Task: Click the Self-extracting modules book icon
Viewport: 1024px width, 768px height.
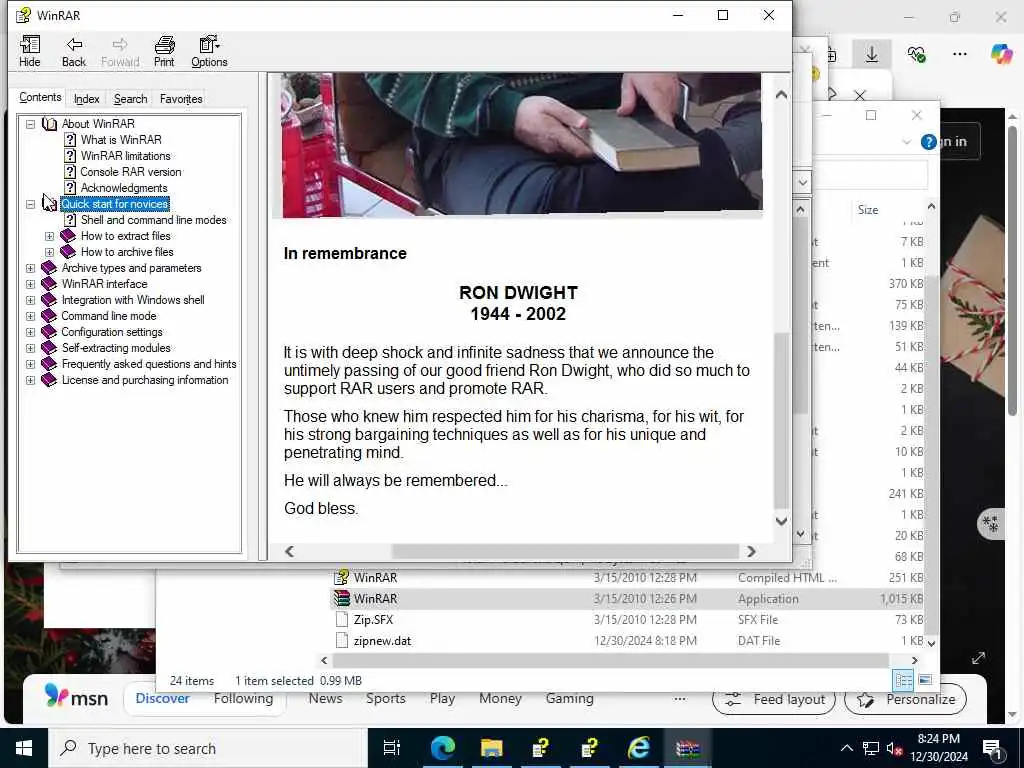Action: pyautogui.click(x=49, y=348)
